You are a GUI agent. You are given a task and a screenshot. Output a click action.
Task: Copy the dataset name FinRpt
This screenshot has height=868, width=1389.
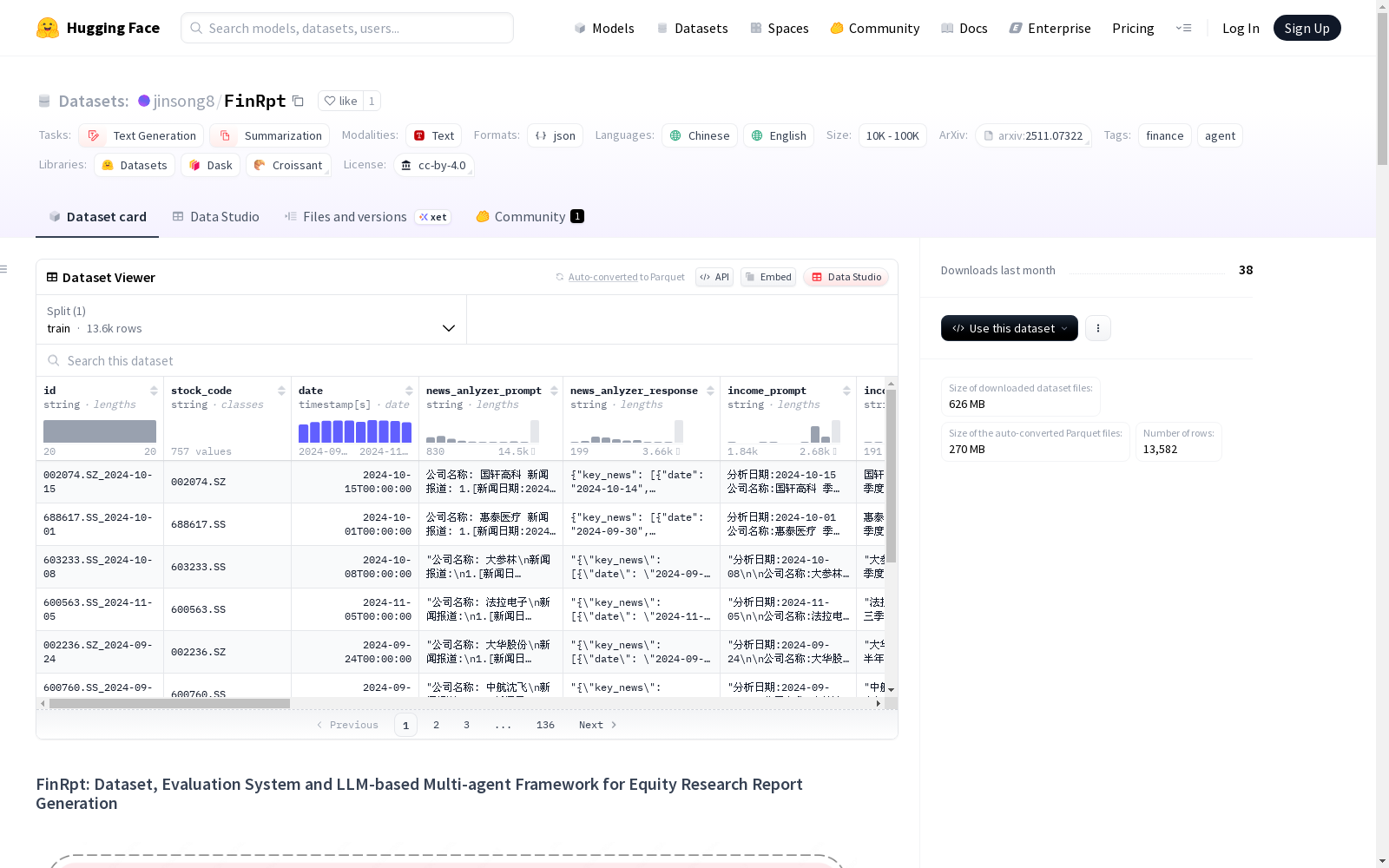point(298,101)
